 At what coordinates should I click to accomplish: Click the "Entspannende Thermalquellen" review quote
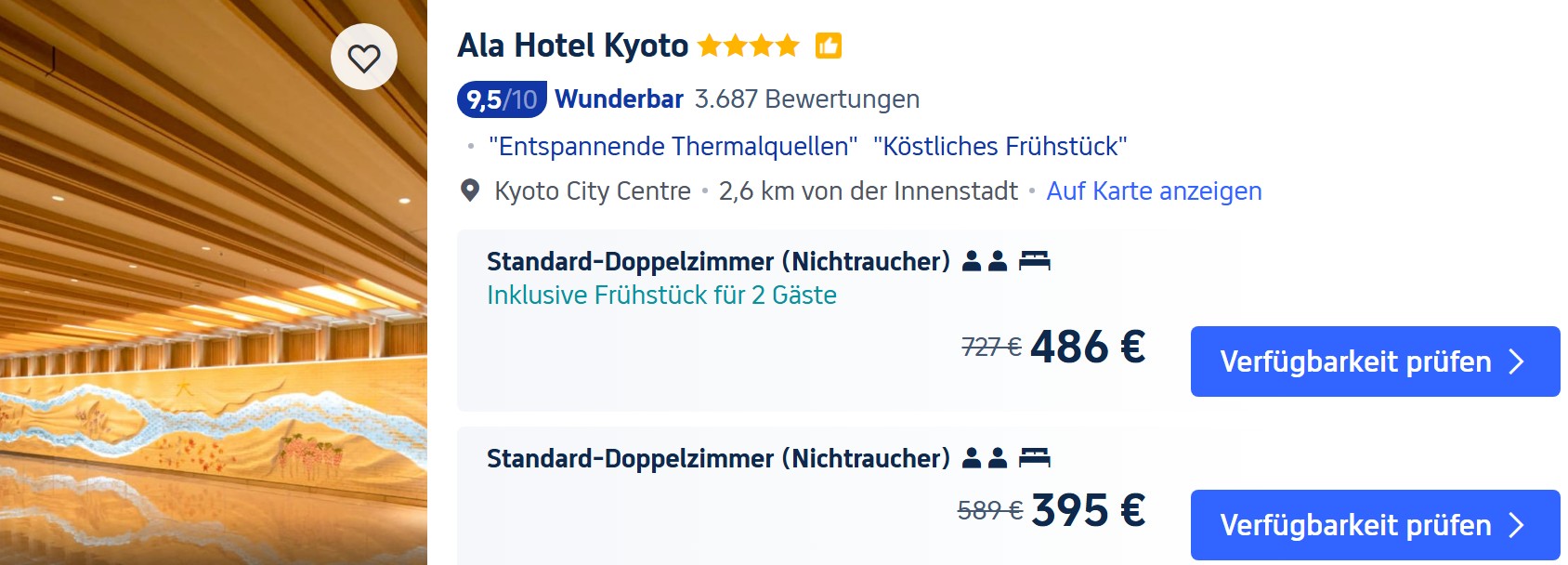point(673,147)
